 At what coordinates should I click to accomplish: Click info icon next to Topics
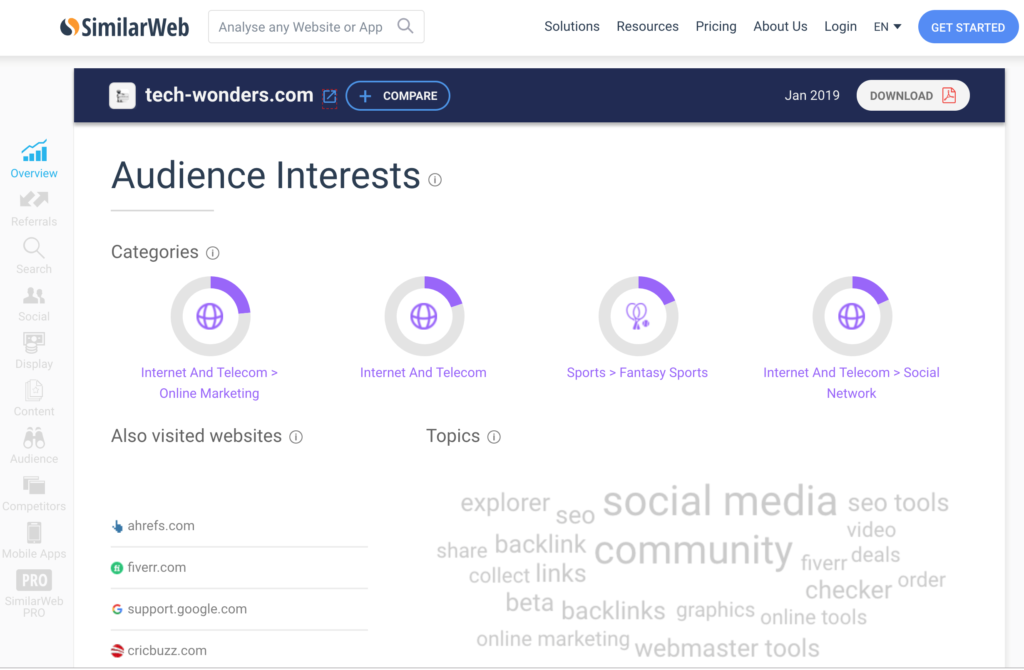pos(494,437)
